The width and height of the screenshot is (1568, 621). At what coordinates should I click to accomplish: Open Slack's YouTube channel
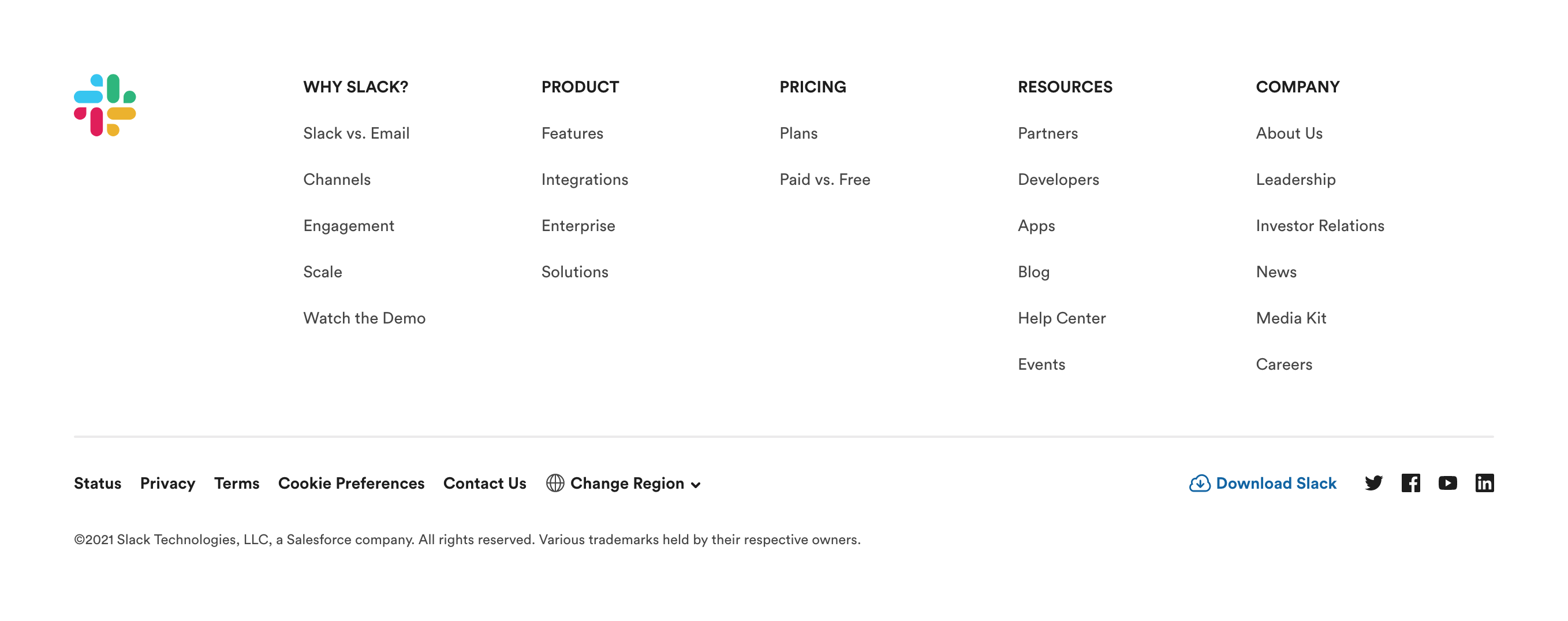pos(1448,483)
